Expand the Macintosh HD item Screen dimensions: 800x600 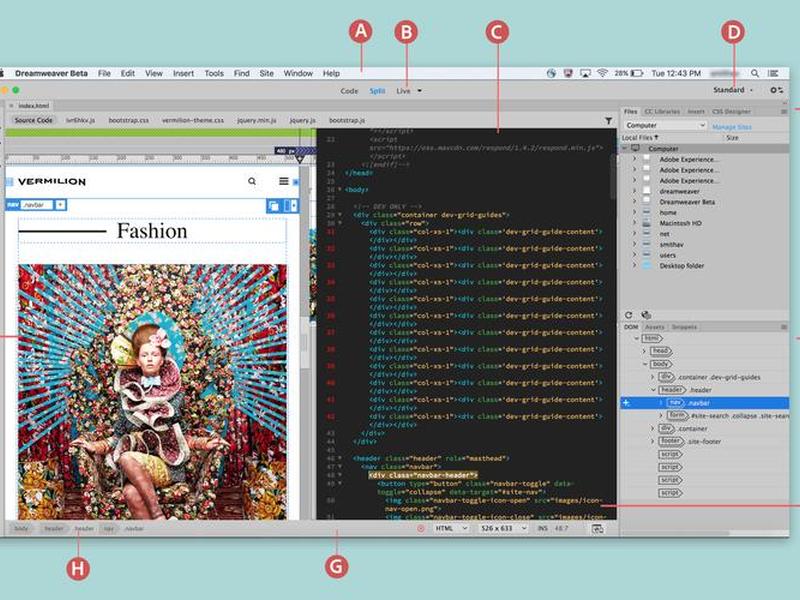click(x=635, y=223)
